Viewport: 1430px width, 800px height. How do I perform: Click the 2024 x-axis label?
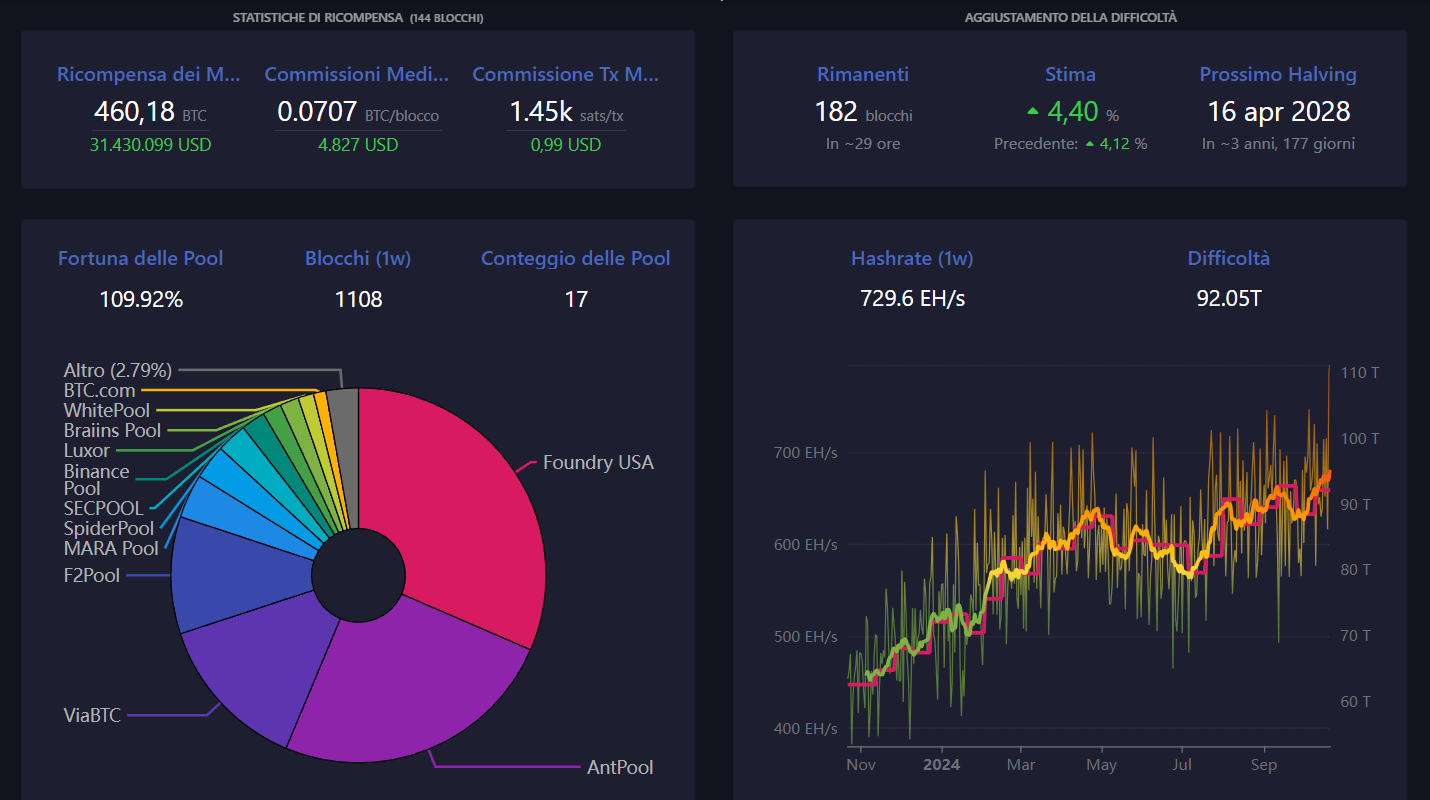point(941,765)
